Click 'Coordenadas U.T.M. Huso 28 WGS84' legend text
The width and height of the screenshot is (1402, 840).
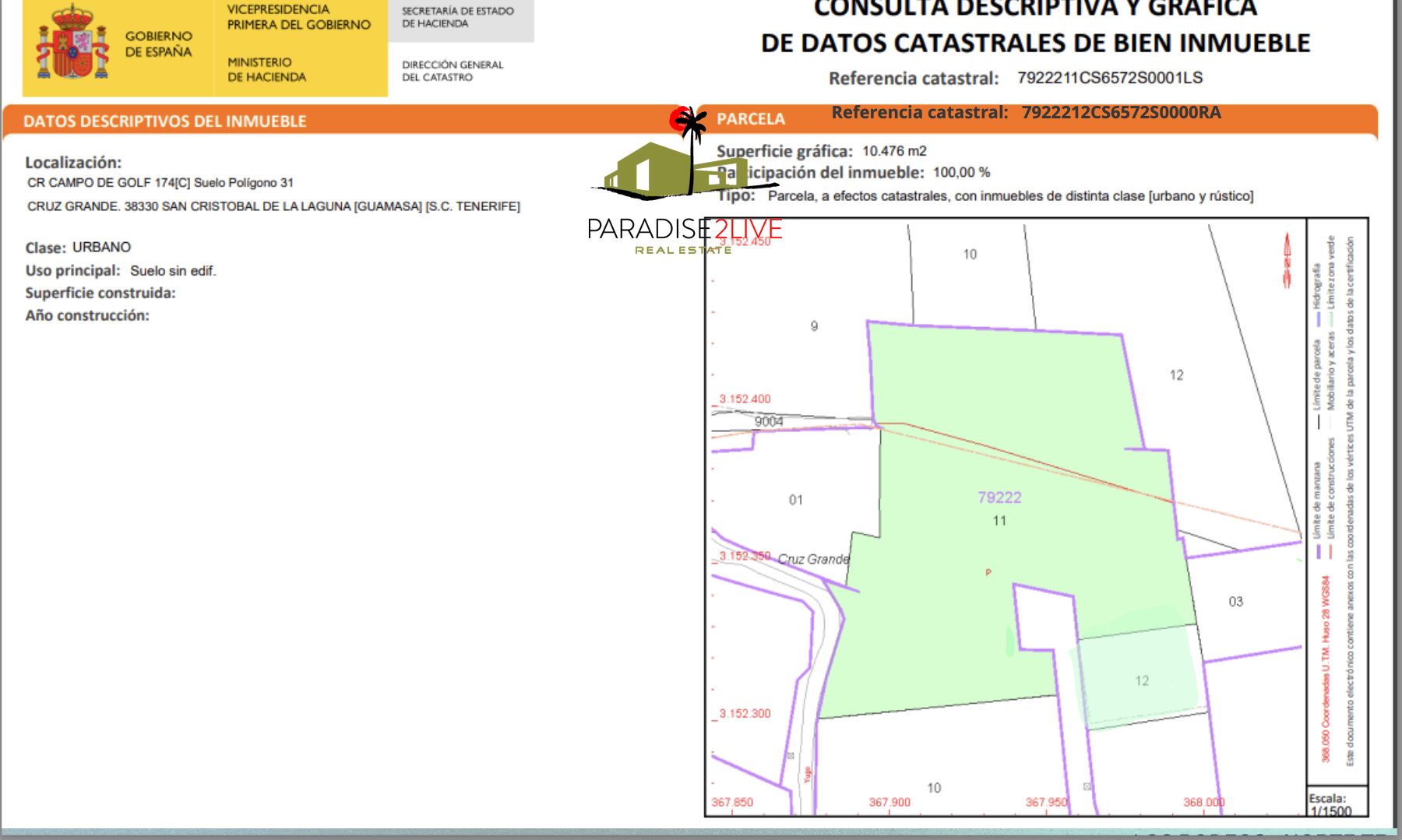click(1326, 670)
